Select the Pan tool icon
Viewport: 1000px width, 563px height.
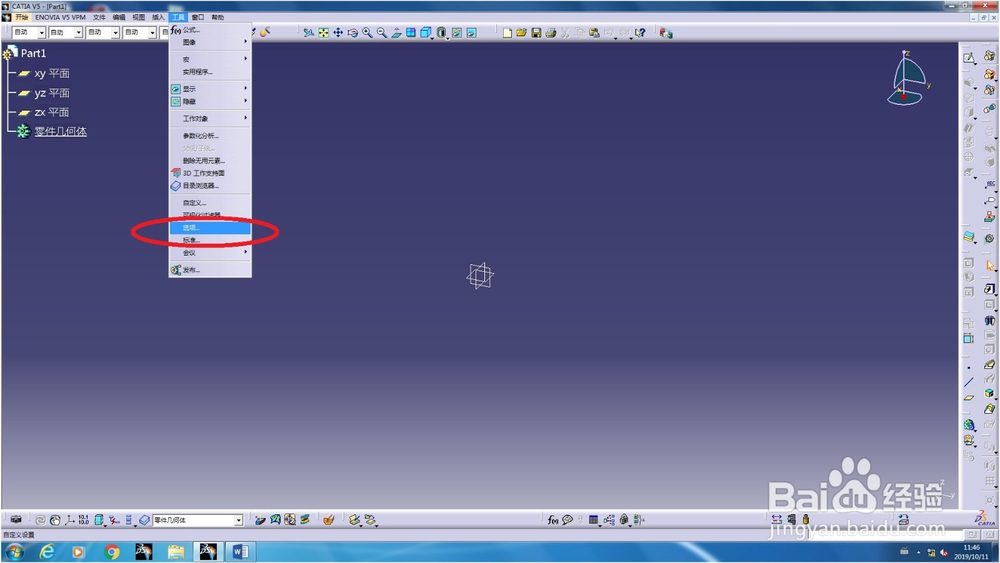pyautogui.click(x=338, y=33)
